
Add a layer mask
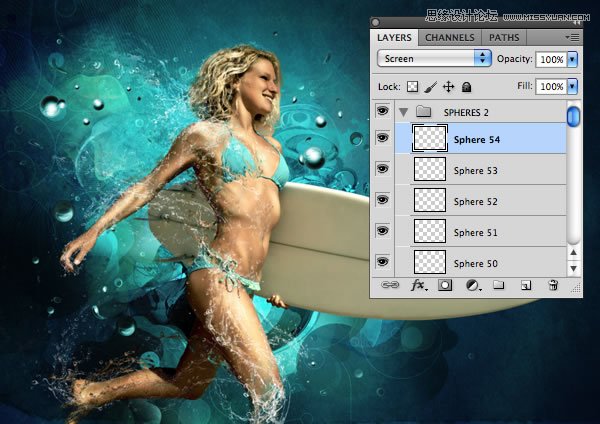click(445, 285)
